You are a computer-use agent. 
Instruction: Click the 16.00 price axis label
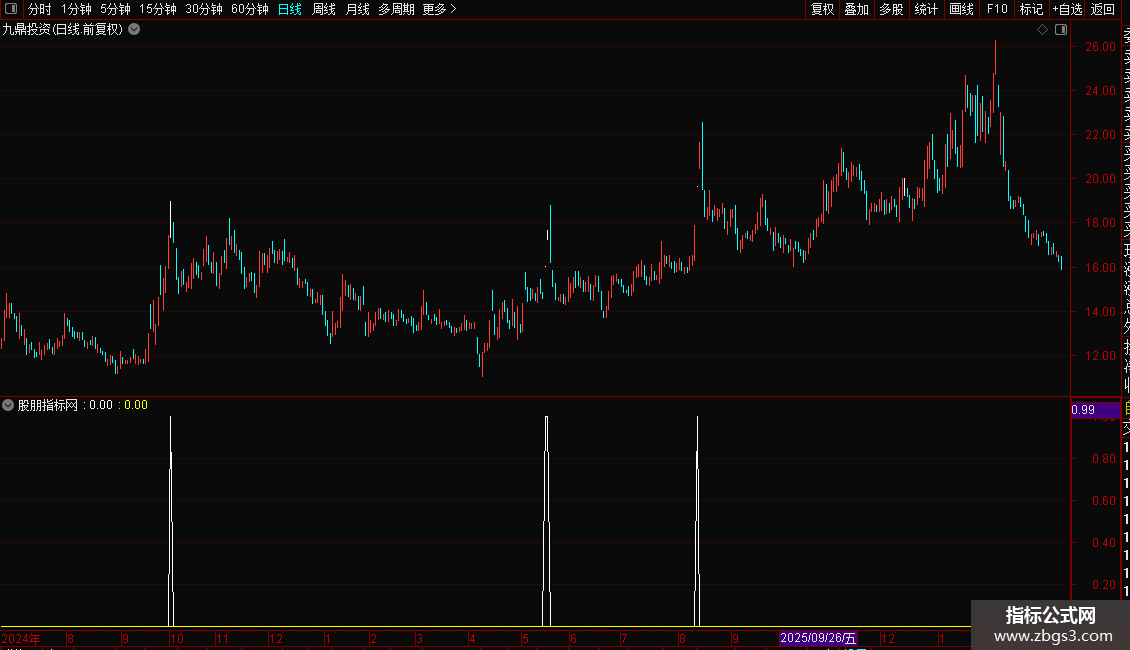(x=1100, y=267)
